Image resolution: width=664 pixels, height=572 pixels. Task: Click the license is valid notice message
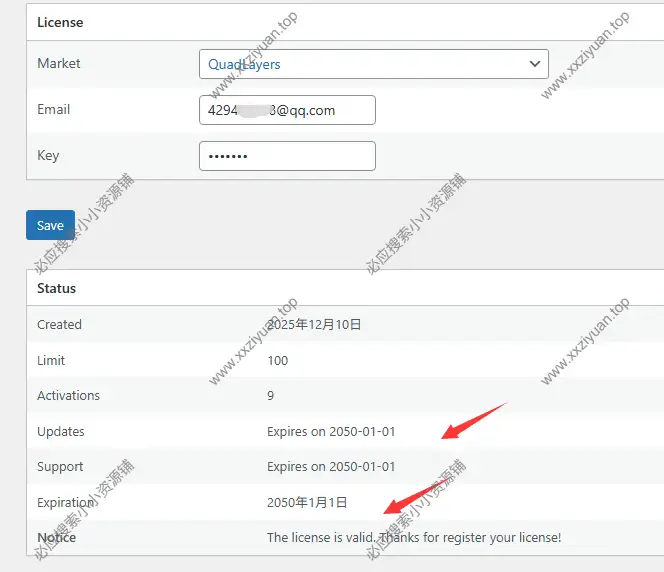point(414,538)
